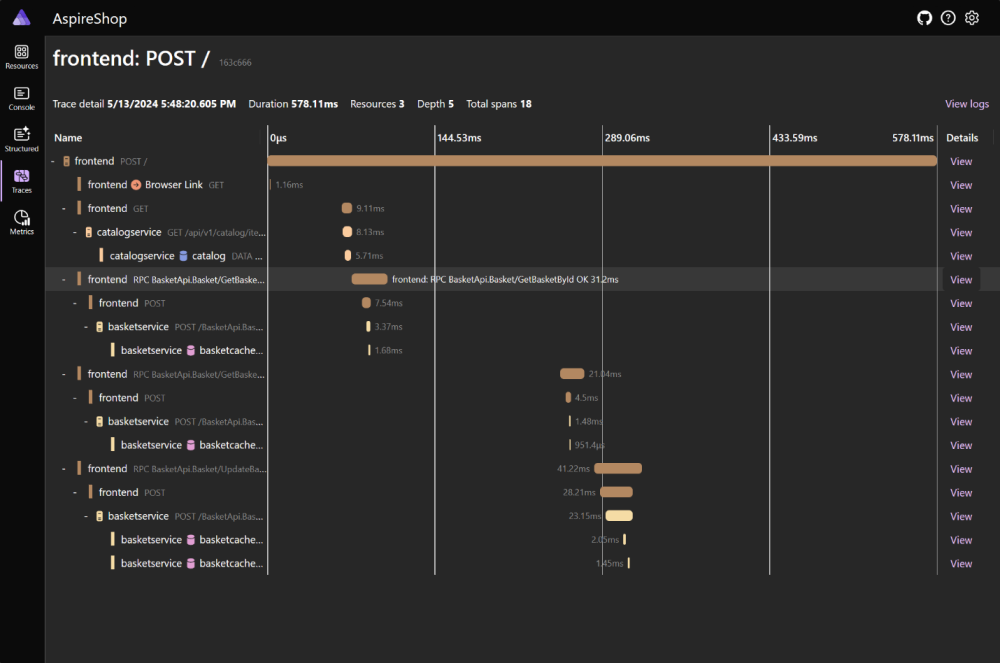
Task: Go to Console in sidebar
Action: [x=22, y=99]
